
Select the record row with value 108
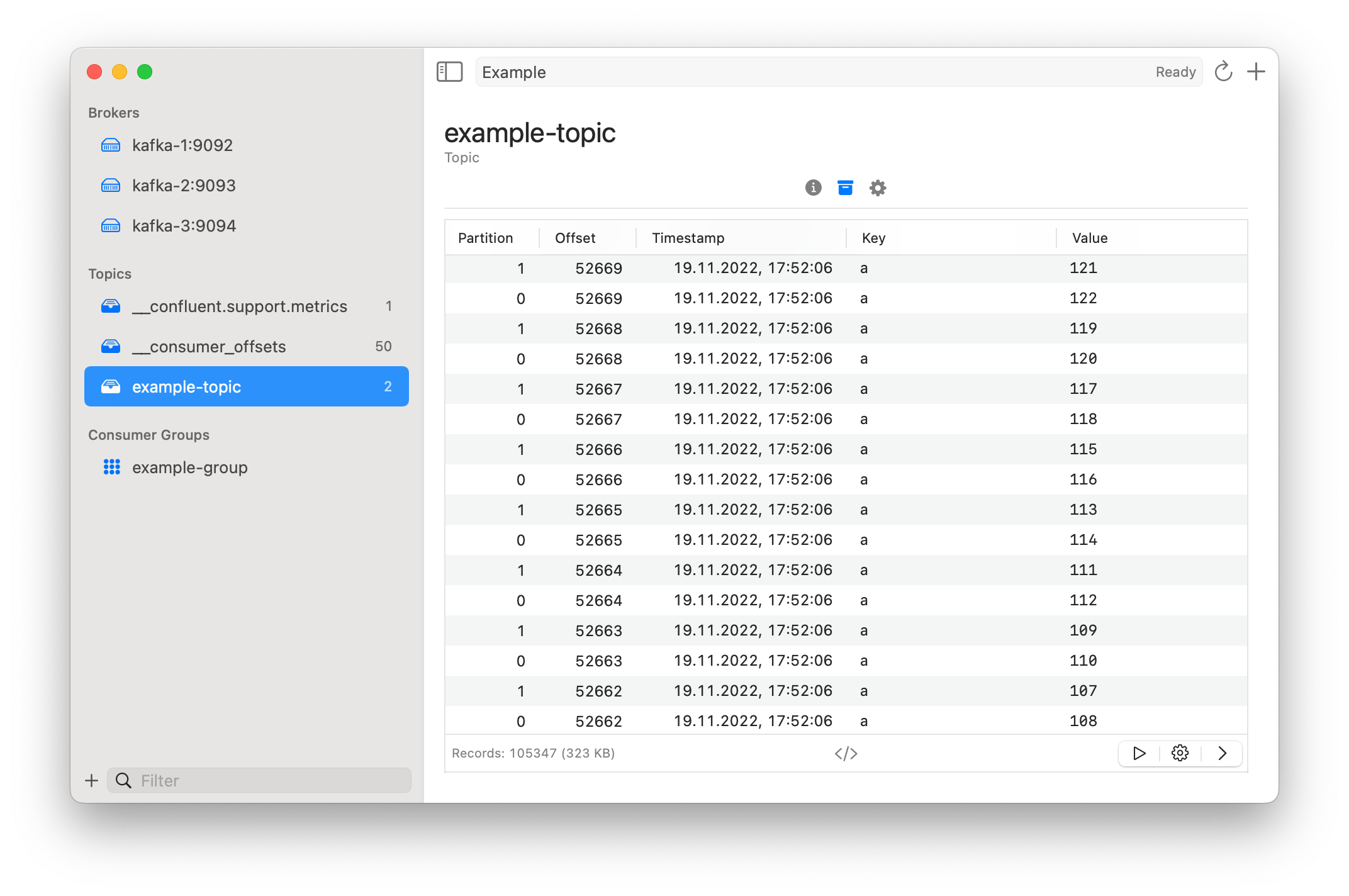point(846,720)
